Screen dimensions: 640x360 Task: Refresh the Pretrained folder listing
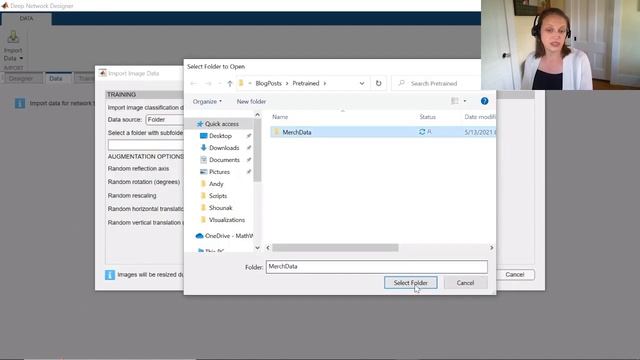click(x=378, y=83)
